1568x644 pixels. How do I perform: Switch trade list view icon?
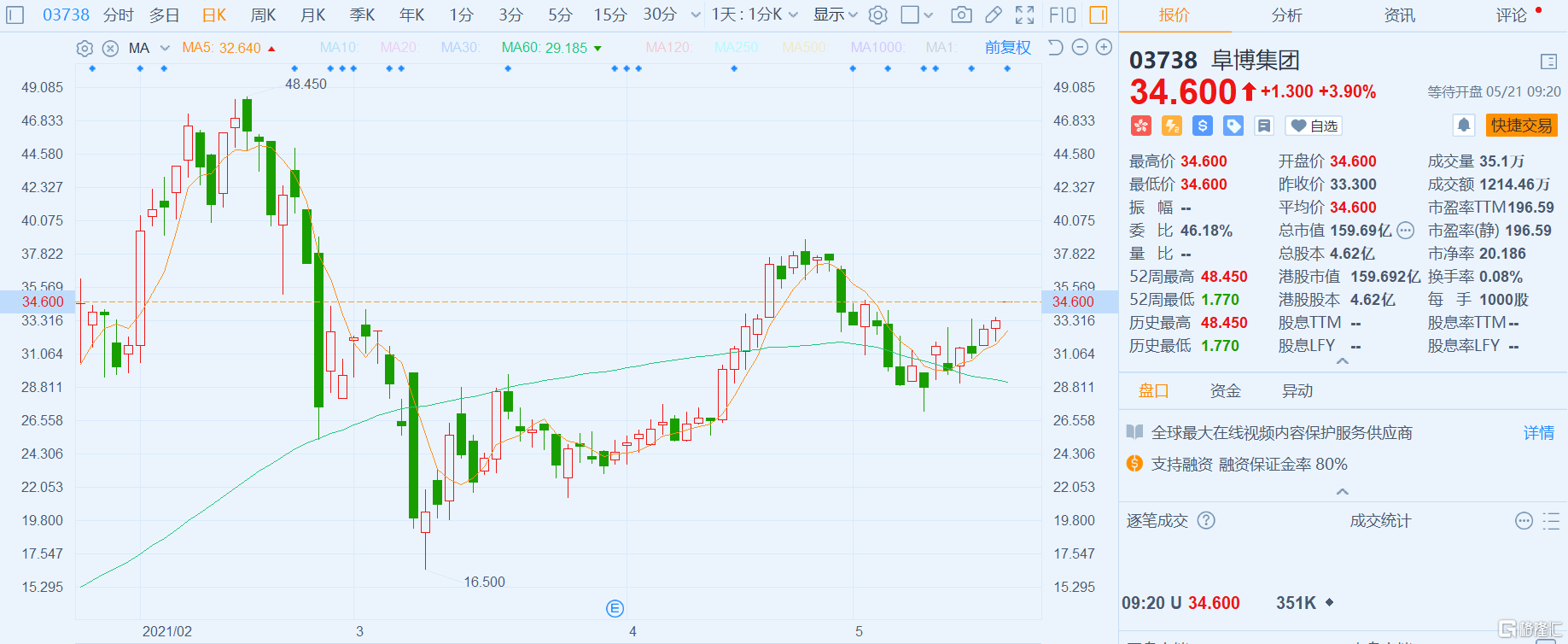tap(1552, 520)
